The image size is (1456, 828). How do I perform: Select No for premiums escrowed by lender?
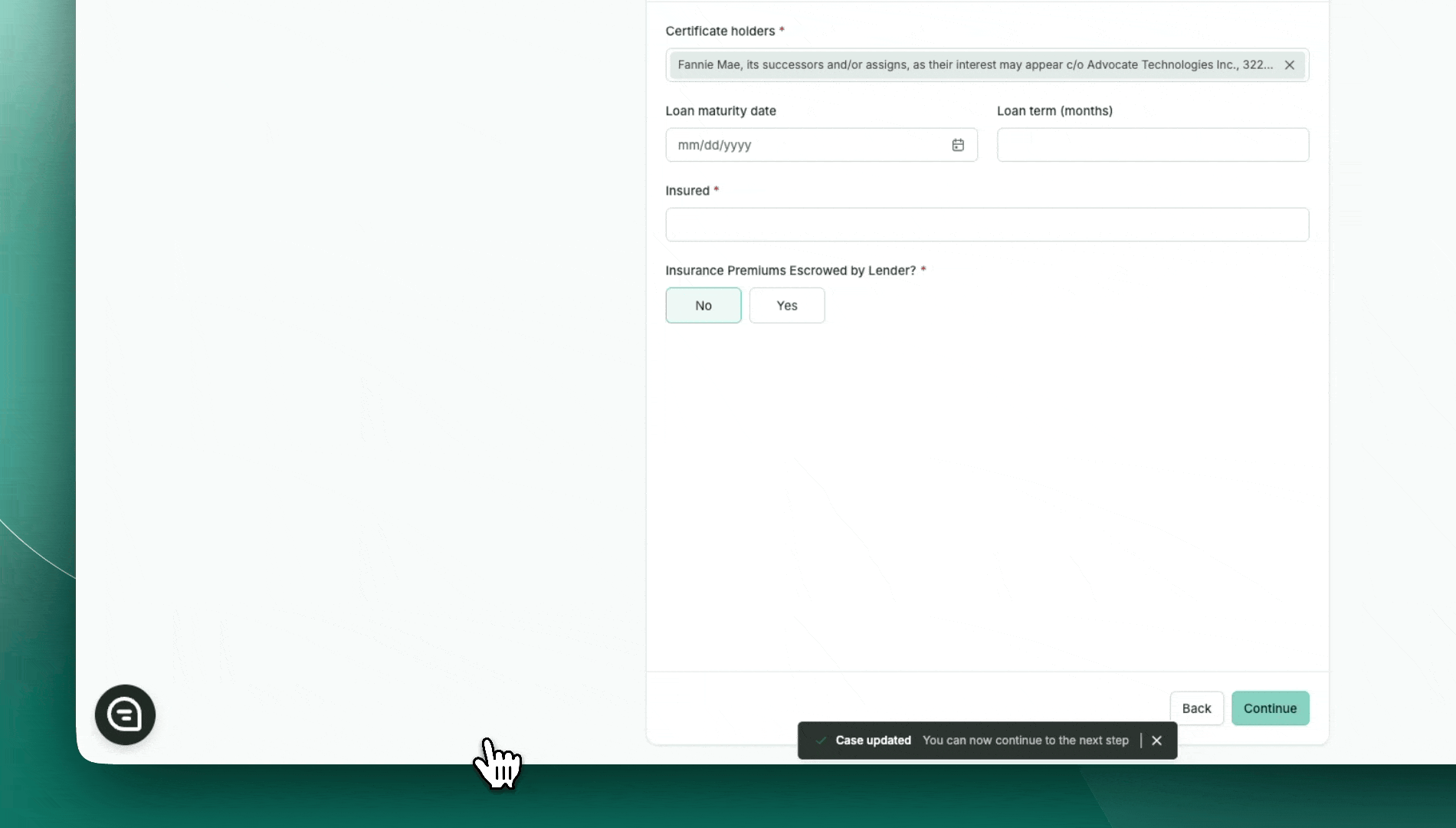point(703,305)
